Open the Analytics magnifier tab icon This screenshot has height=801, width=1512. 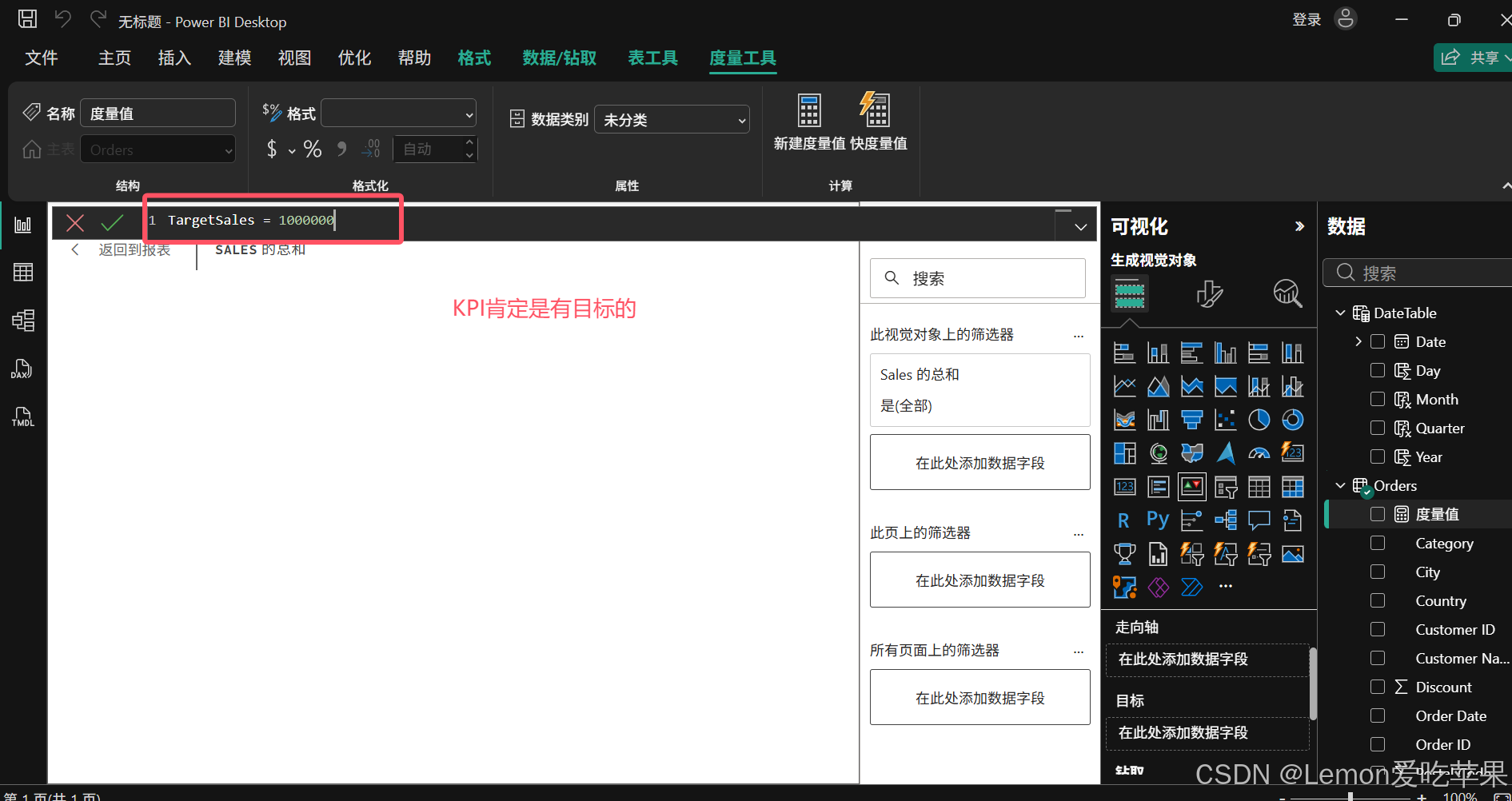point(1287,293)
